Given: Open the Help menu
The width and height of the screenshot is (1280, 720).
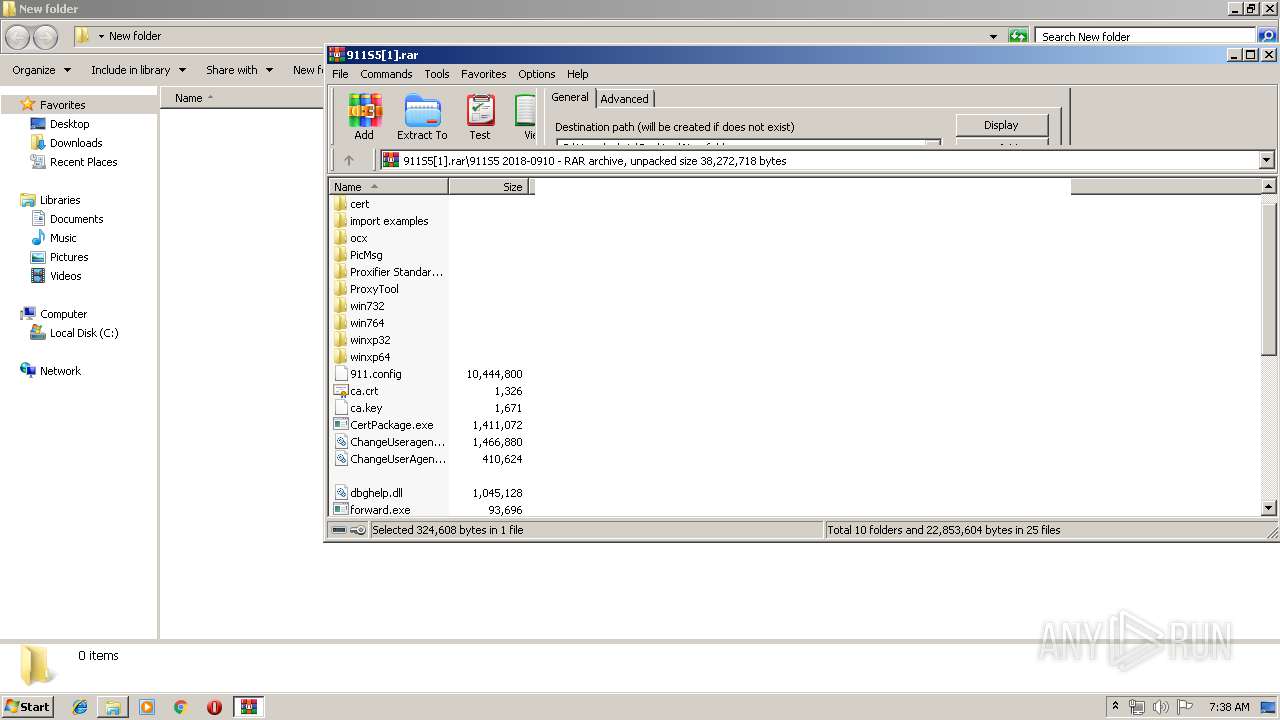Looking at the screenshot, I should (577, 74).
